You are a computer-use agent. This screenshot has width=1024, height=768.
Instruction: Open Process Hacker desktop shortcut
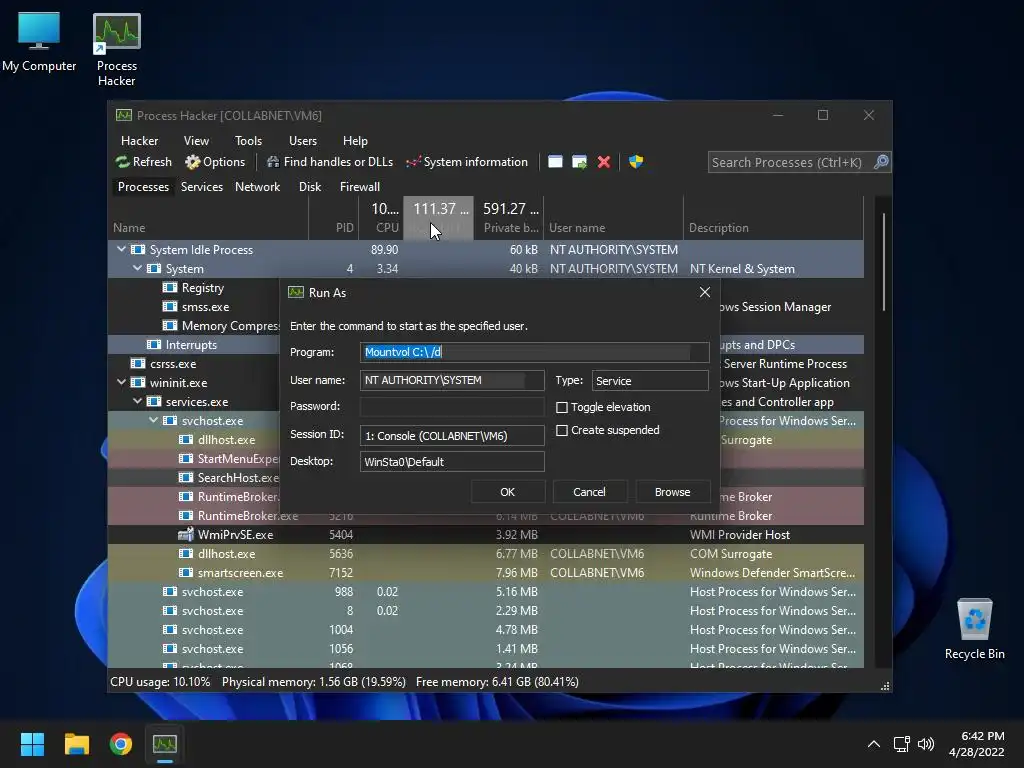click(116, 50)
